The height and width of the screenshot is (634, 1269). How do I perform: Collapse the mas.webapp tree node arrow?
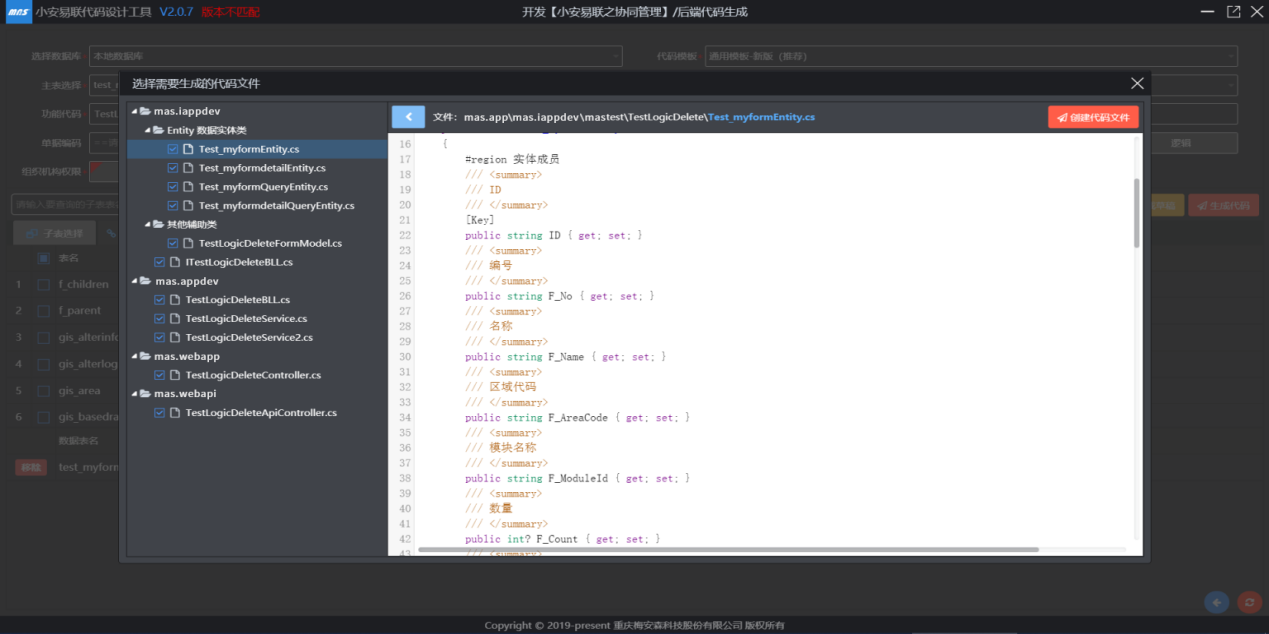(134, 357)
